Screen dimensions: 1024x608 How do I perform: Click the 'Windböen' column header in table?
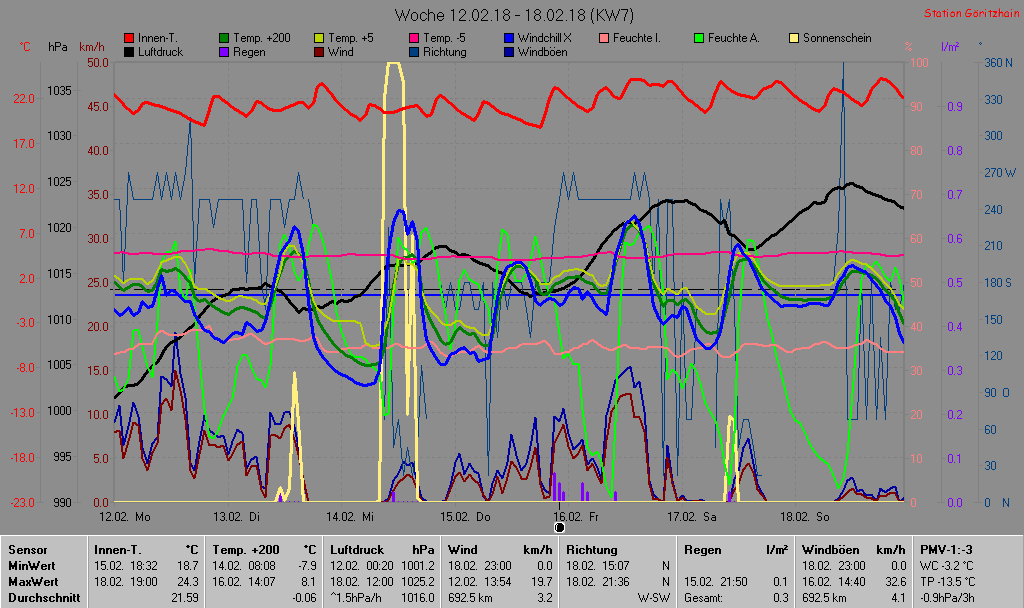click(x=831, y=550)
